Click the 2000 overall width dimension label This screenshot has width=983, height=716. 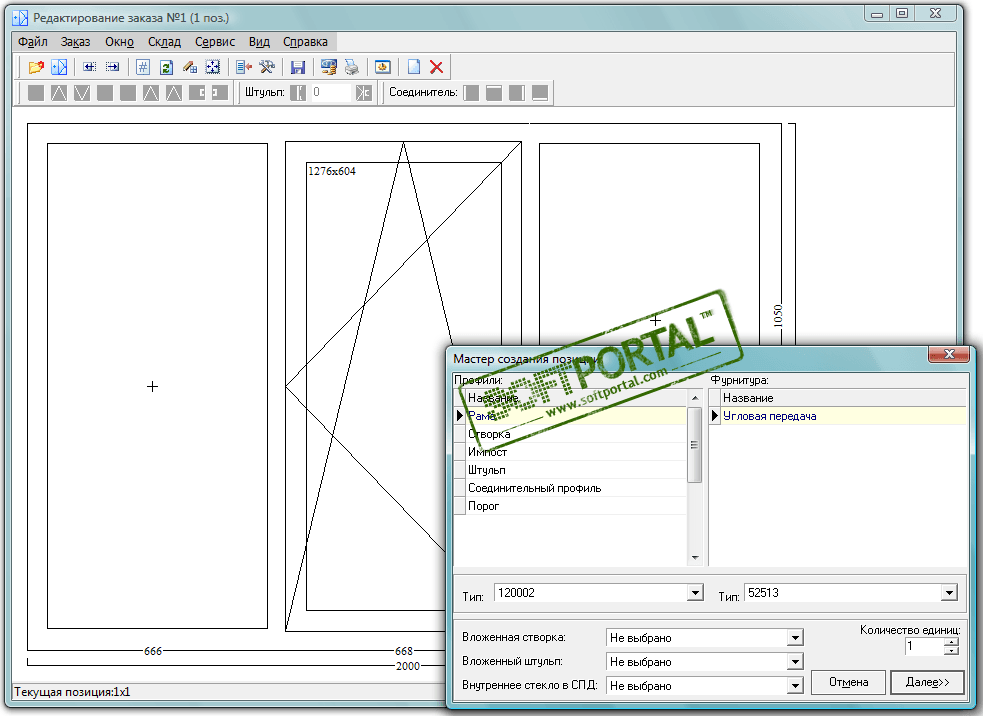coord(407,666)
